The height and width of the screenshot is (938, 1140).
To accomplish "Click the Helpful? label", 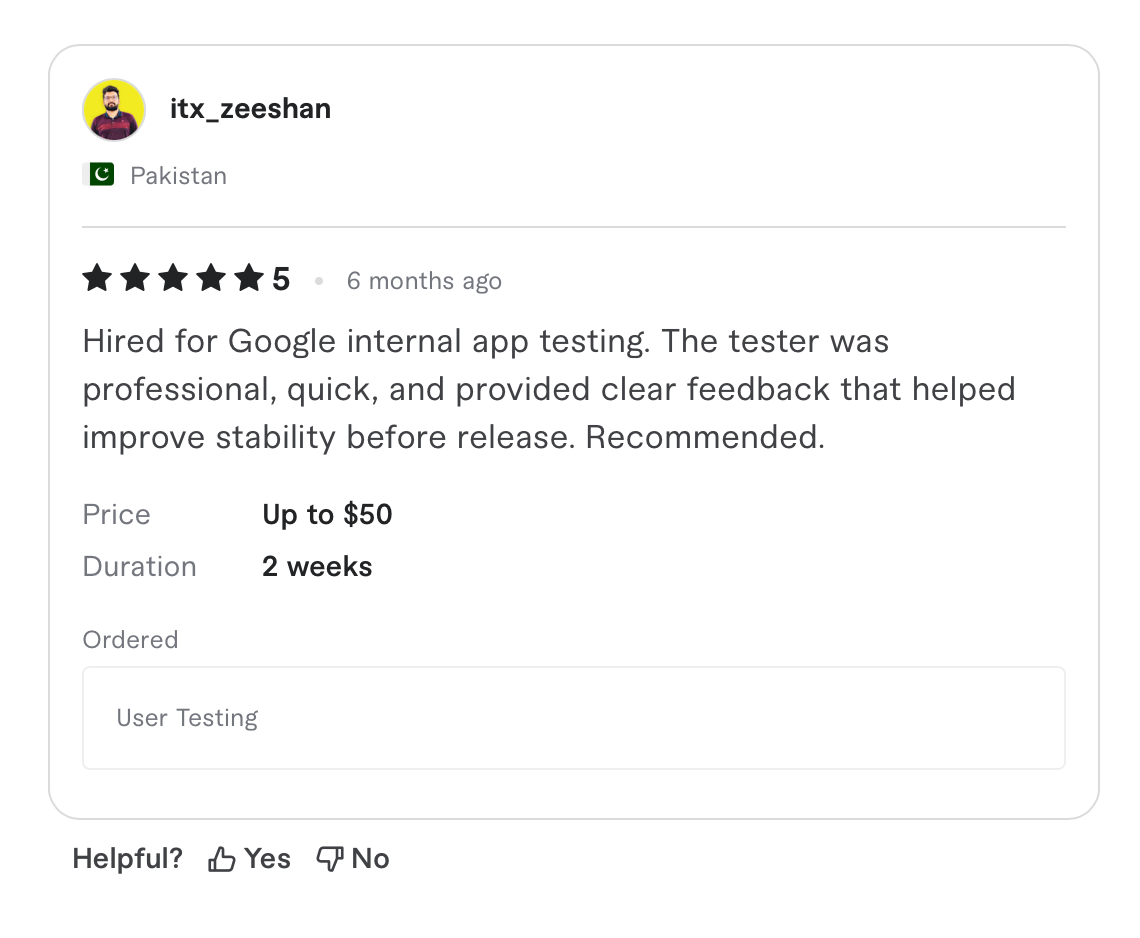I will [127, 858].
